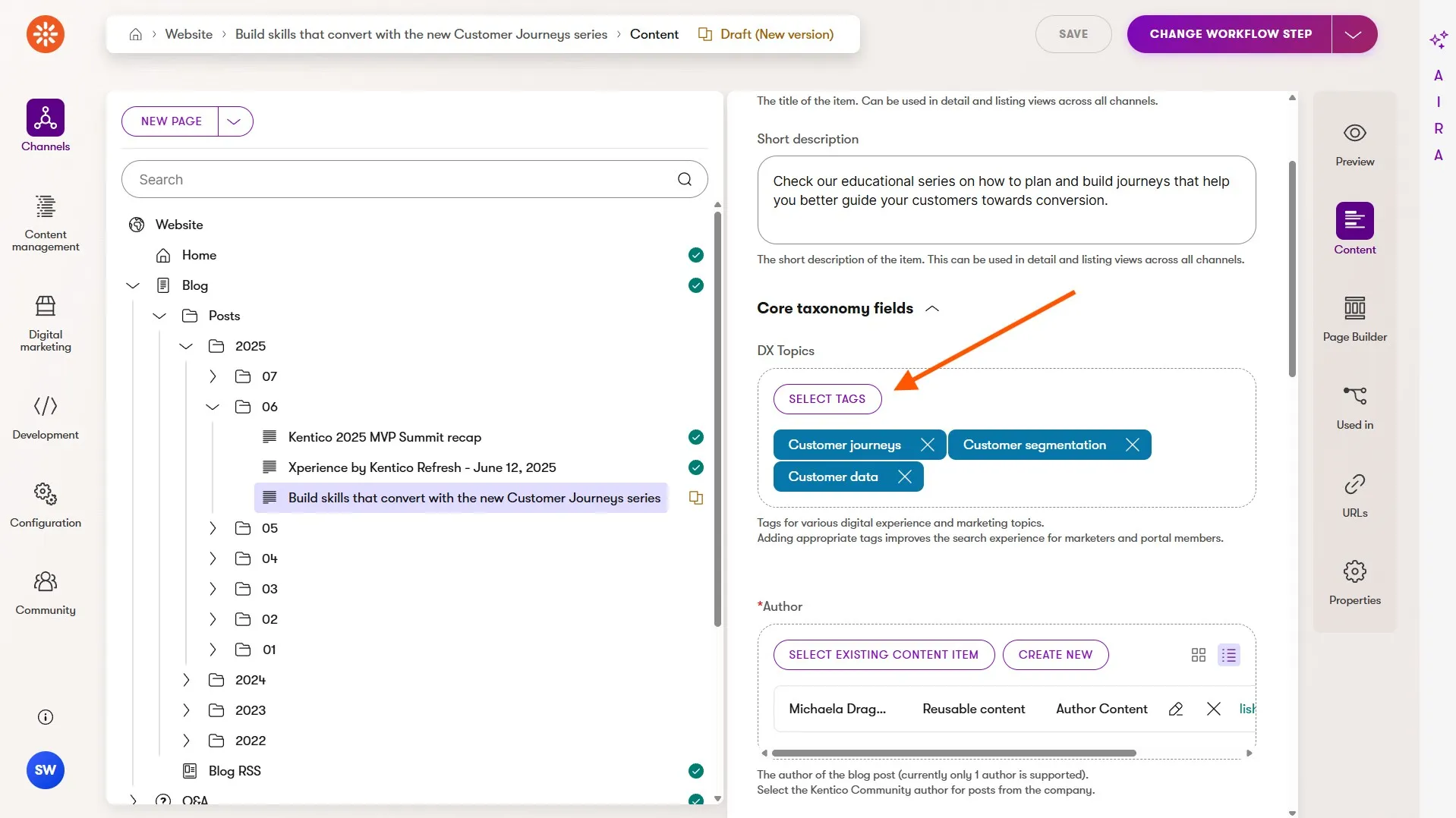Switch author items to list view
This screenshot has height=818, width=1456.
1229,655
